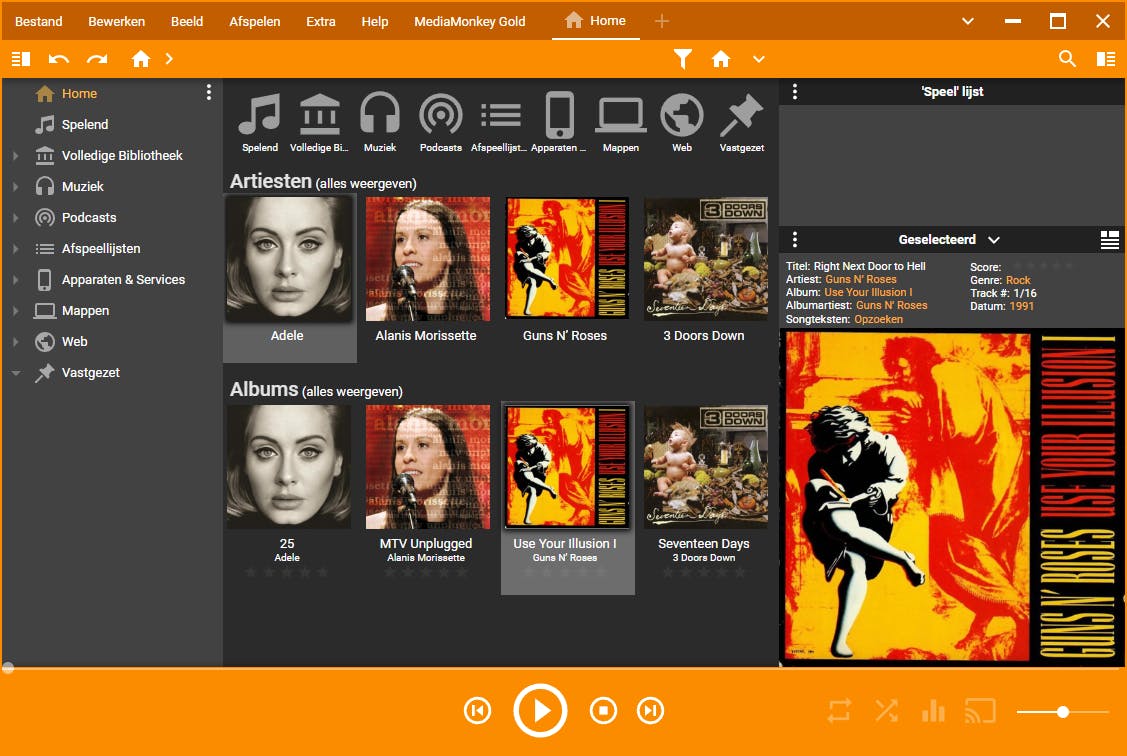
Task: Click the Opzoeken lyrics link
Action: click(x=878, y=319)
